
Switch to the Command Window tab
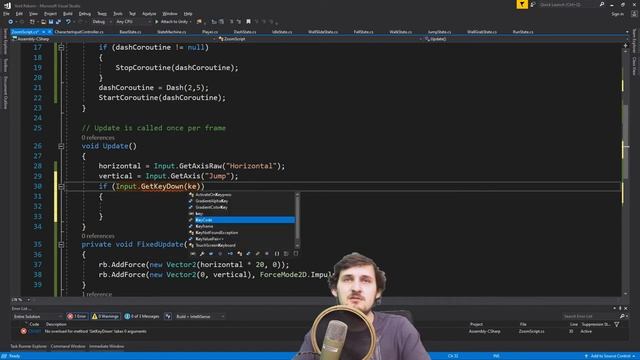click(68, 346)
